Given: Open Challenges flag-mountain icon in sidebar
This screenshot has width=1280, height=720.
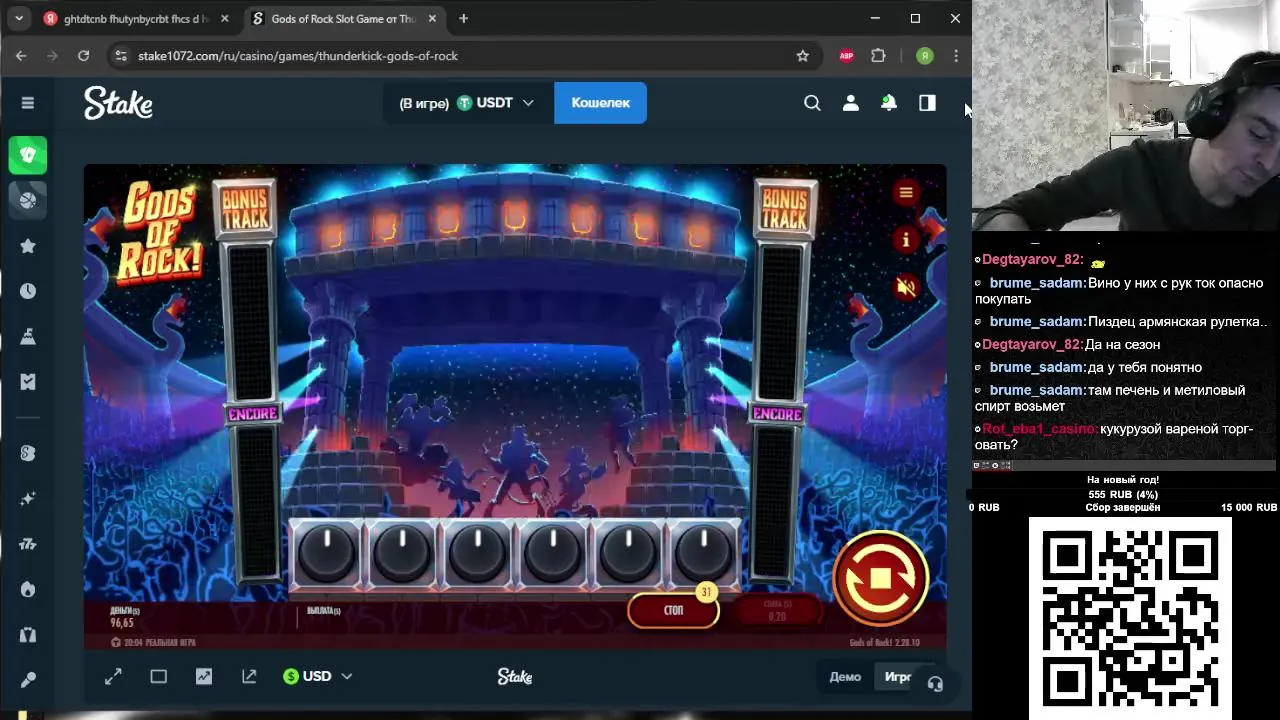Looking at the screenshot, I should [28, 337].
